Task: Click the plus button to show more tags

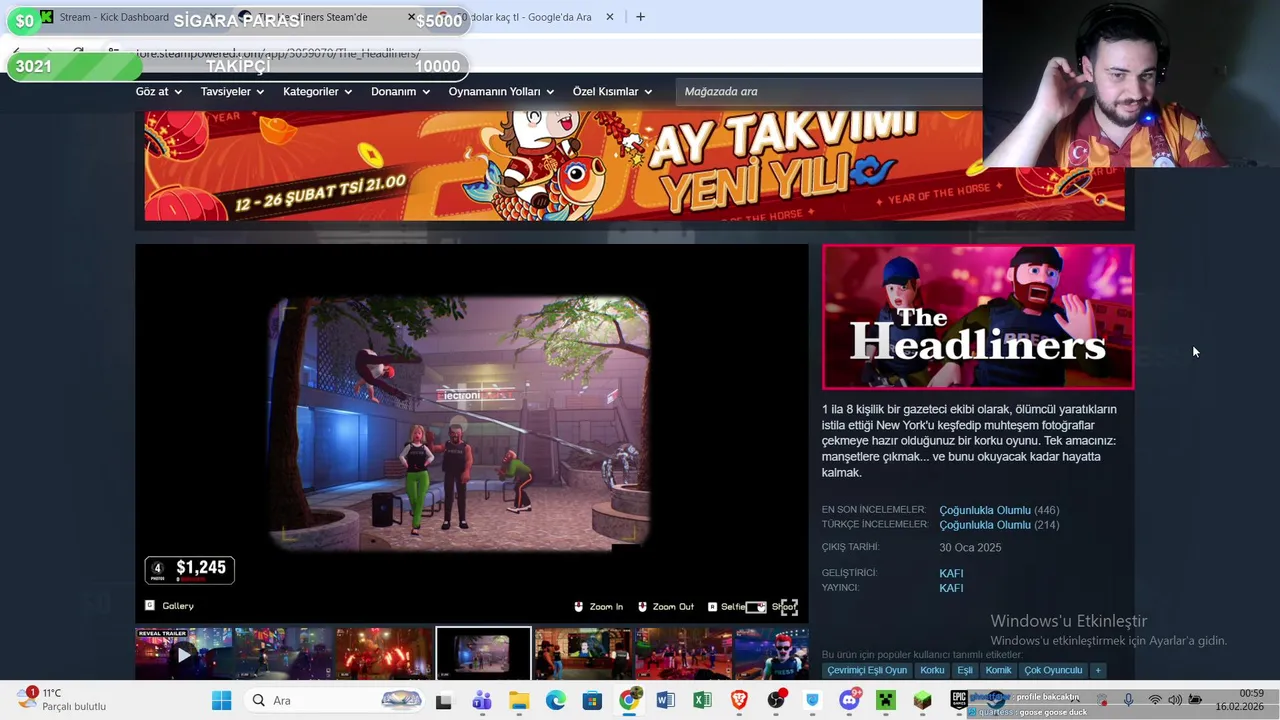Action: [1098, 670]
